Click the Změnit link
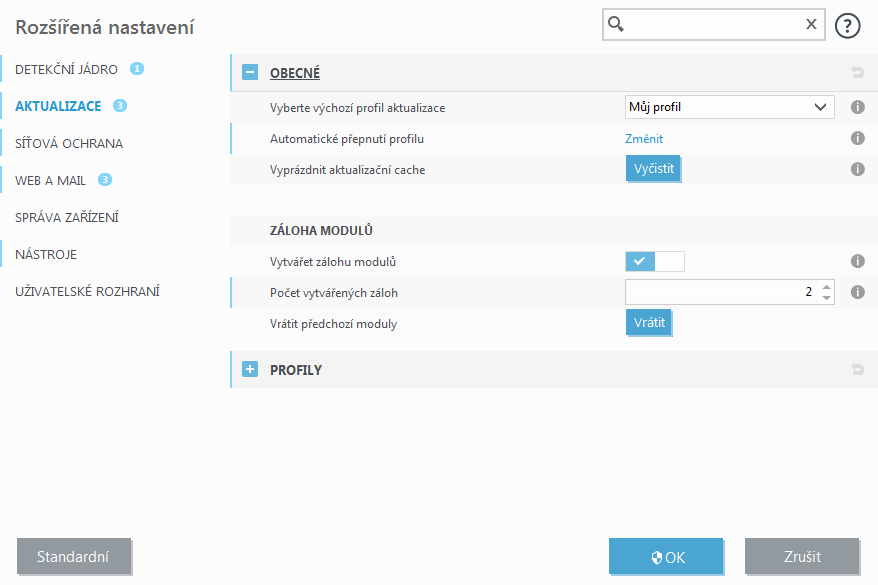The width and height of the screenshot is (878, 585). (644, 139)
